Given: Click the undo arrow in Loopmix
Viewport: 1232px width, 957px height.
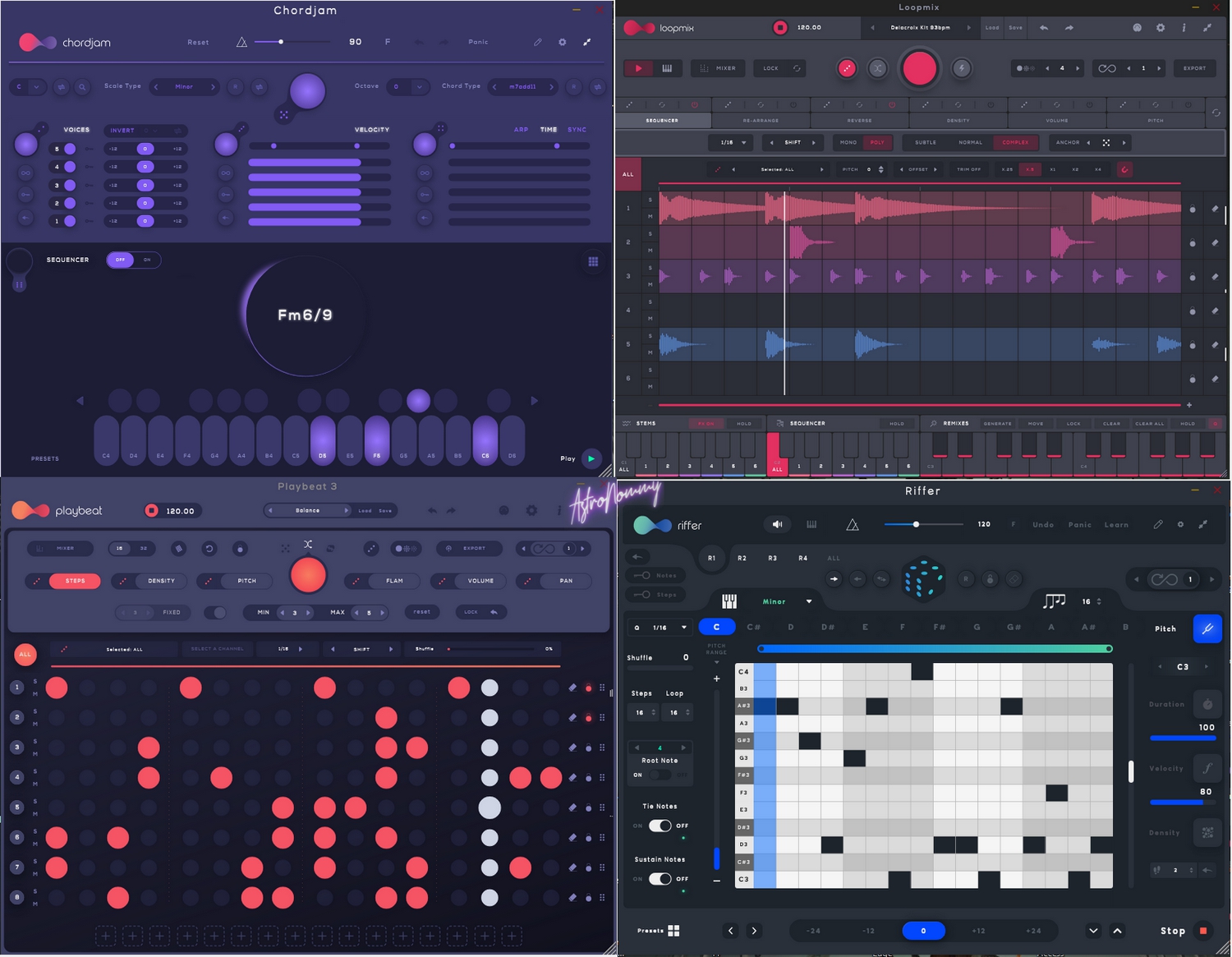Looking at the screenshot, I should pyautogui.click(x=1044, y=27).
